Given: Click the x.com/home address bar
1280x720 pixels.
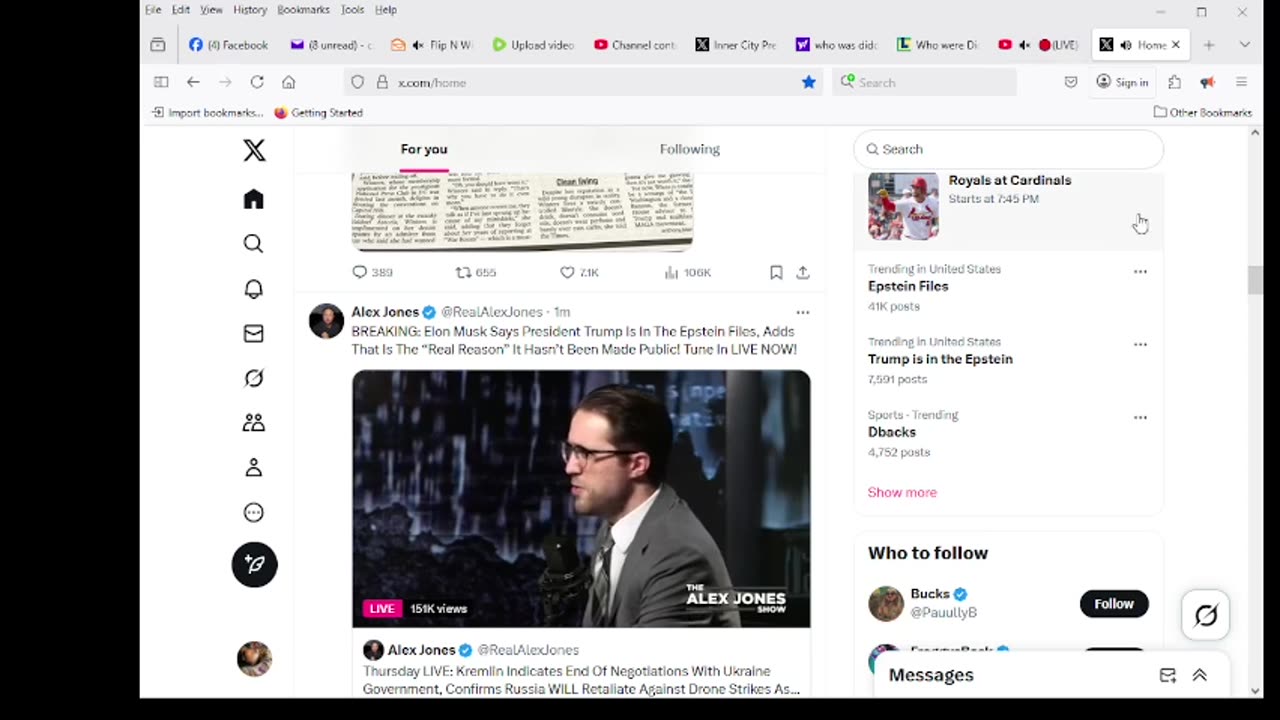Looking at the screenshot, I should pyautogui.click(x=585, y=82).
